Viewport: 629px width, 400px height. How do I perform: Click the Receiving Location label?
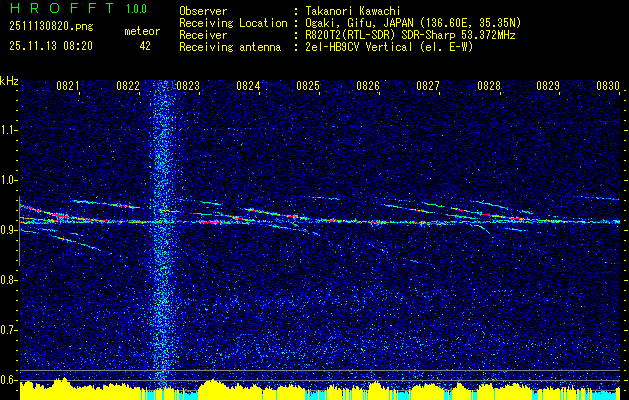(x=233, y=23)
